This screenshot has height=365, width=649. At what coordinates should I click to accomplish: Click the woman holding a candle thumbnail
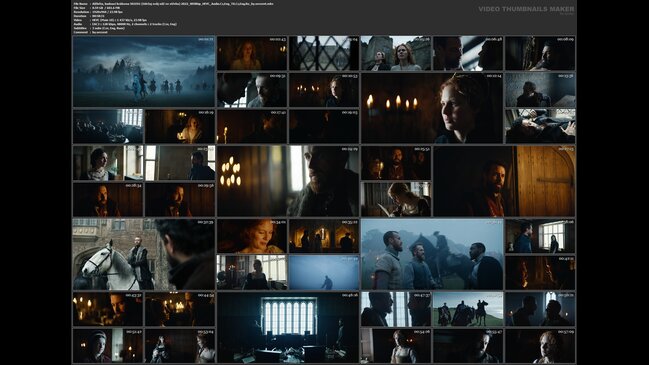pos(180,126)
